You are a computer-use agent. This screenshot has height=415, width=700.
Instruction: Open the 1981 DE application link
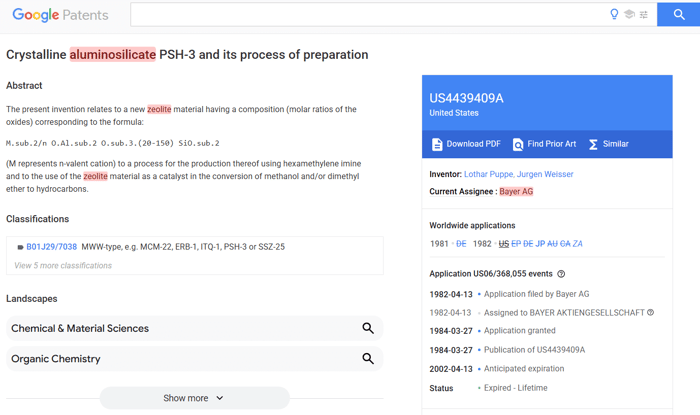point(461,244)
